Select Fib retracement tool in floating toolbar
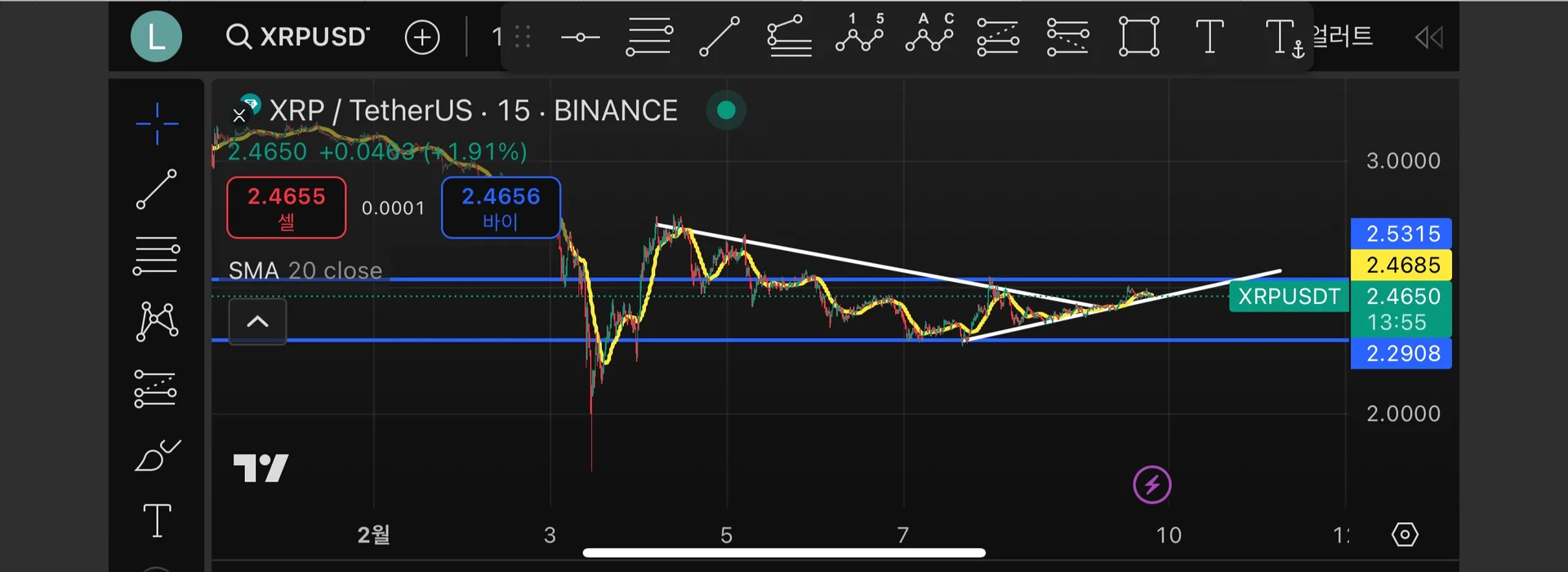The image size is (1568, 572). tap(649, 37)
